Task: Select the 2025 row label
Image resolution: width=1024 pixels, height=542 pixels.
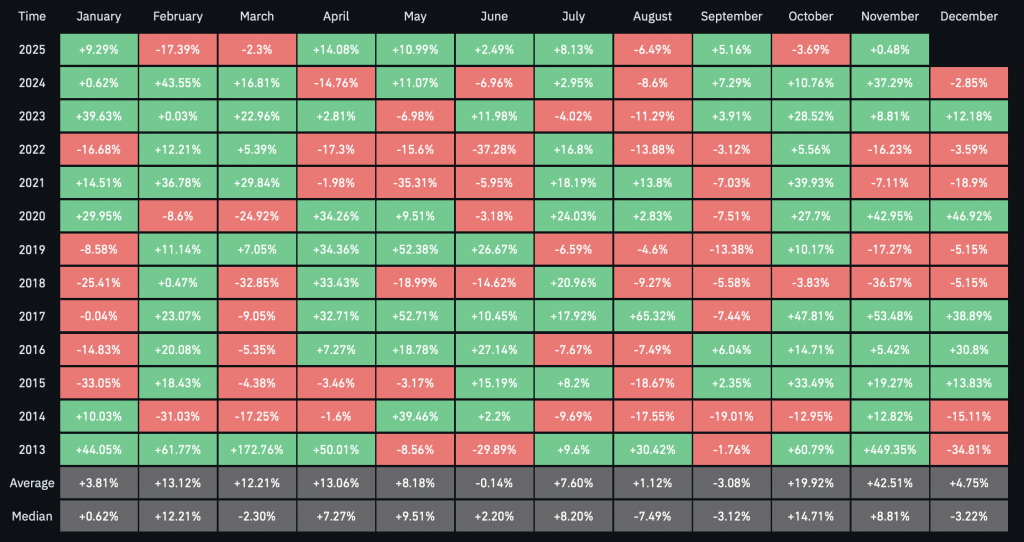Action: (29, 49)
